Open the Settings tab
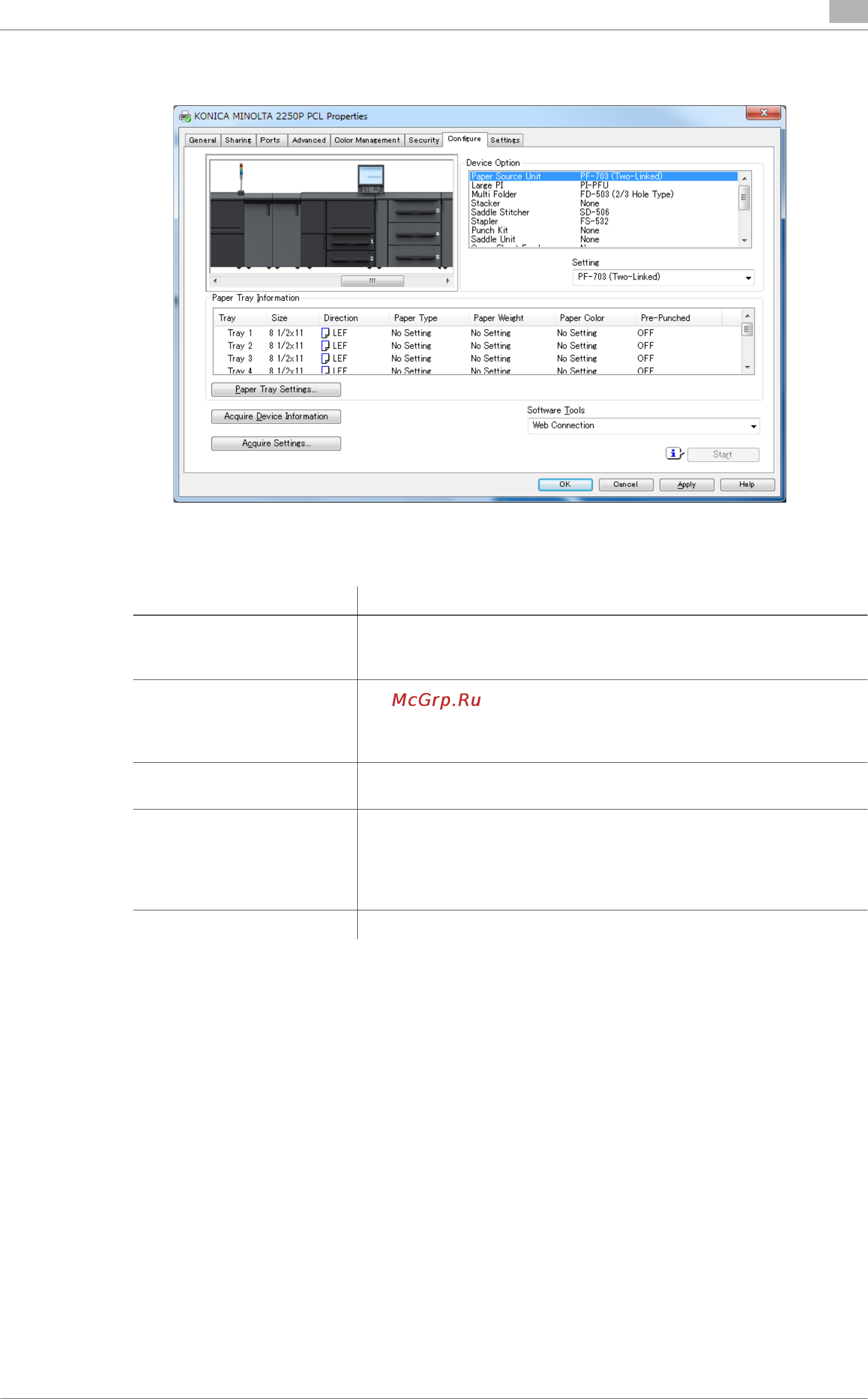 pos(505,140)
